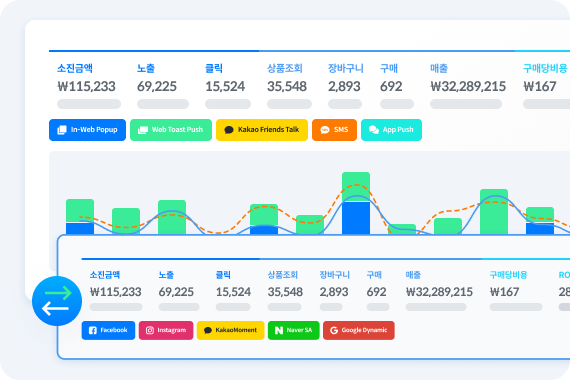The image size is (570, 380).
Task: Click the In-Web Popup channel button
Action: pos(87,130)
